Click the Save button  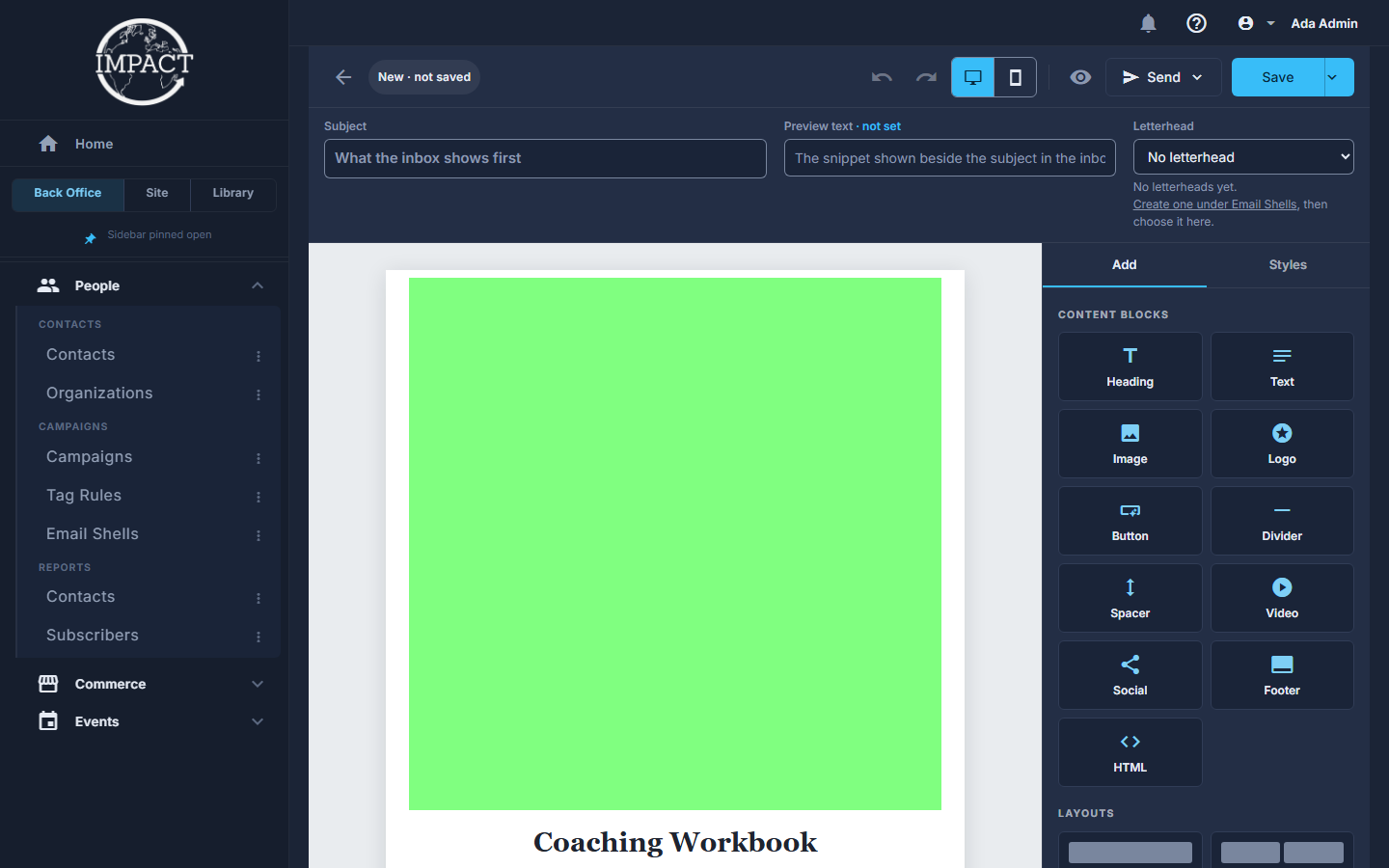click(x=1278, y=77)
